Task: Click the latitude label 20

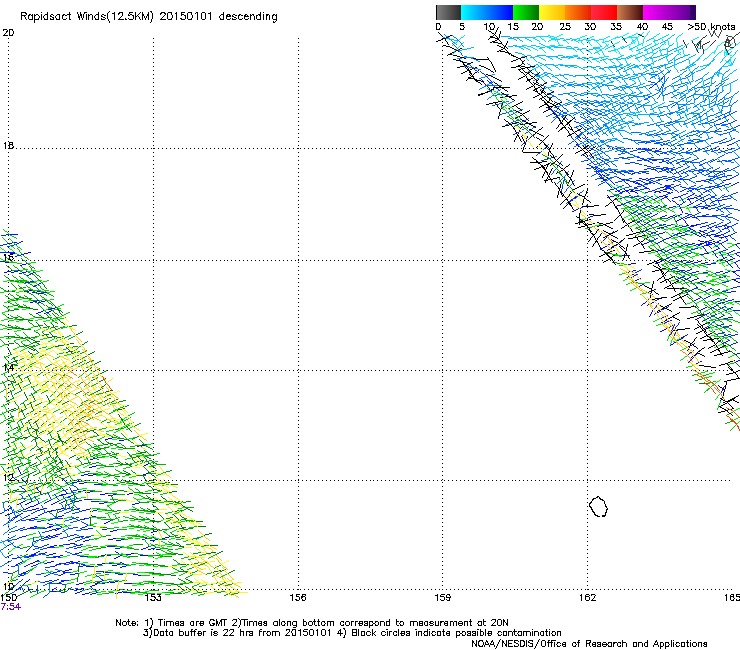Action: [8, 33]
